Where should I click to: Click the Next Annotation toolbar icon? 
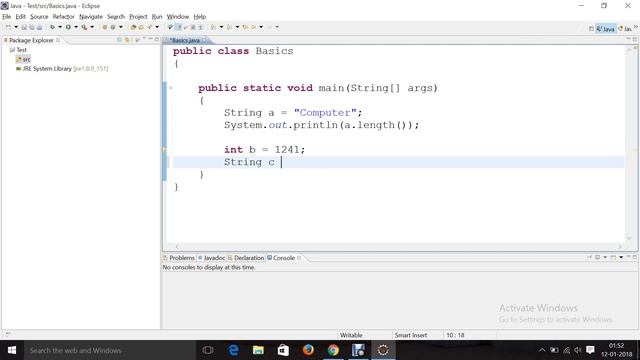[213, 27]
